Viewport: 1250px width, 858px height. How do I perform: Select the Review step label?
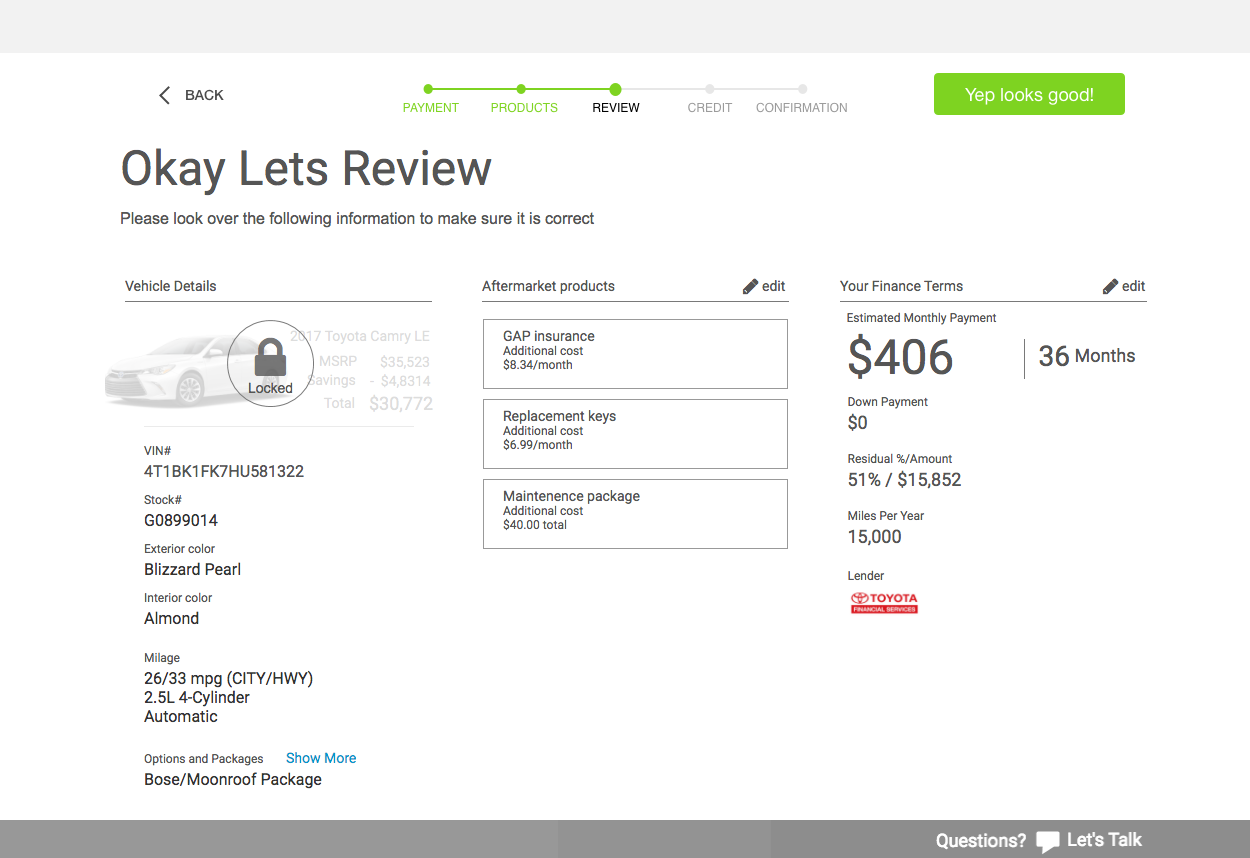click(x=616, y=107)
